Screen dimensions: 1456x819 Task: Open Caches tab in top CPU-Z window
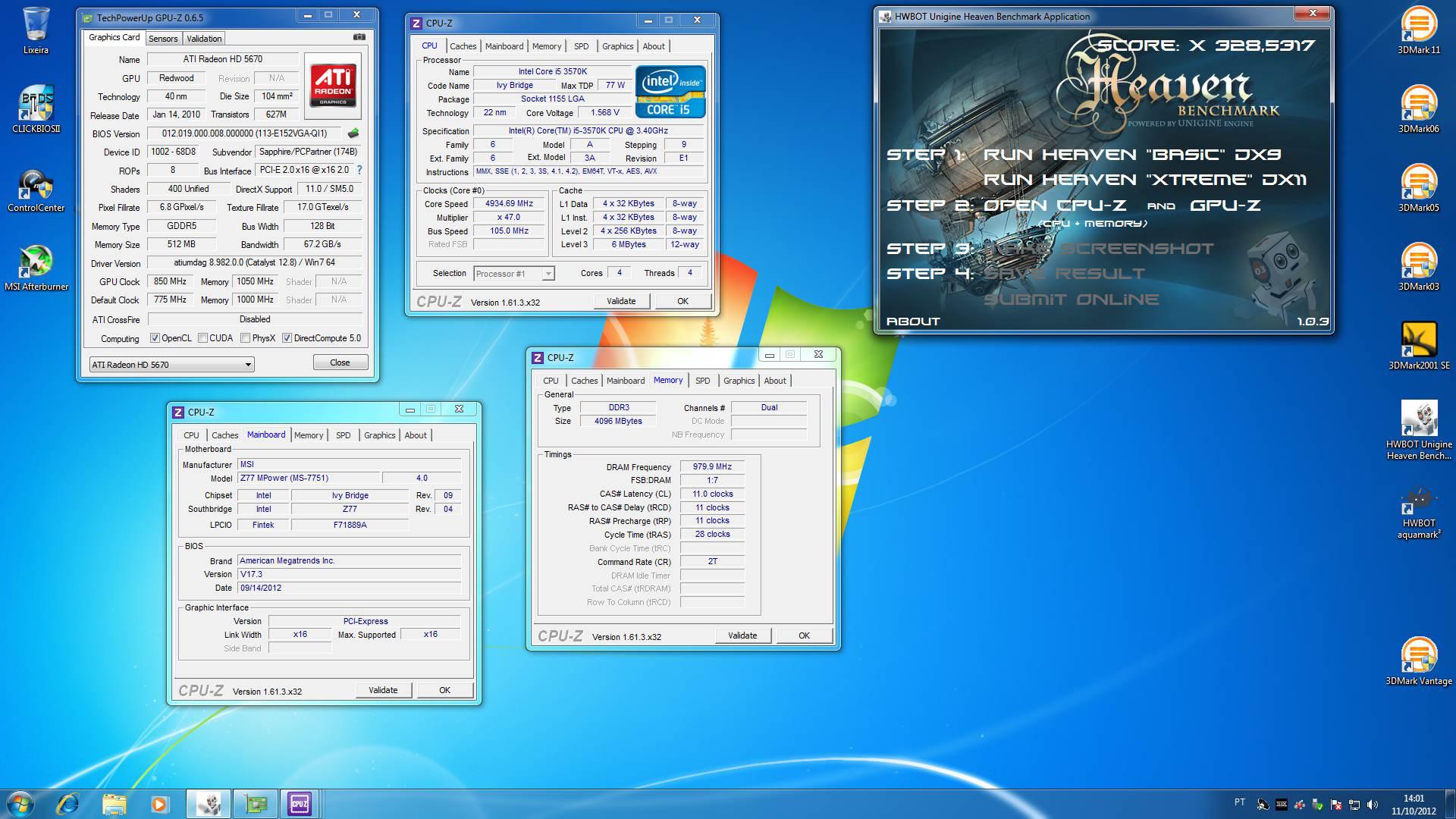(x=463, y=46)
